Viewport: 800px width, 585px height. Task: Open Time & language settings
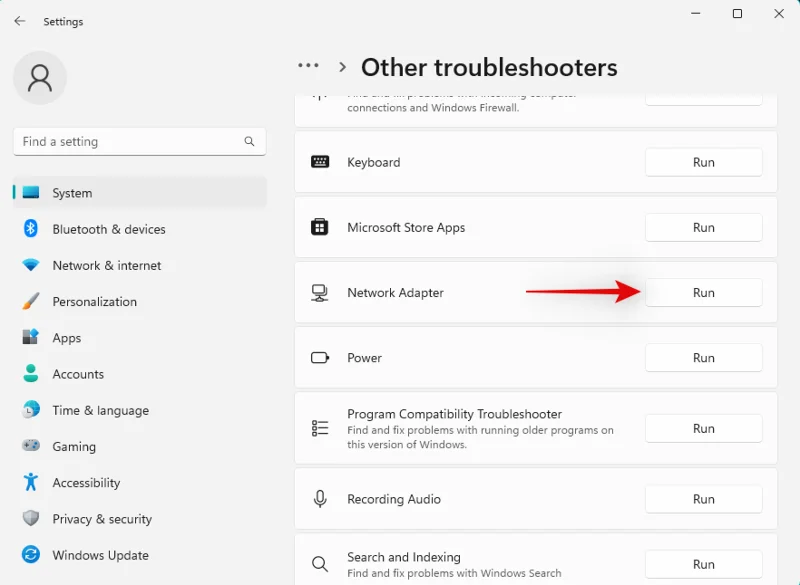pos(100,410)
